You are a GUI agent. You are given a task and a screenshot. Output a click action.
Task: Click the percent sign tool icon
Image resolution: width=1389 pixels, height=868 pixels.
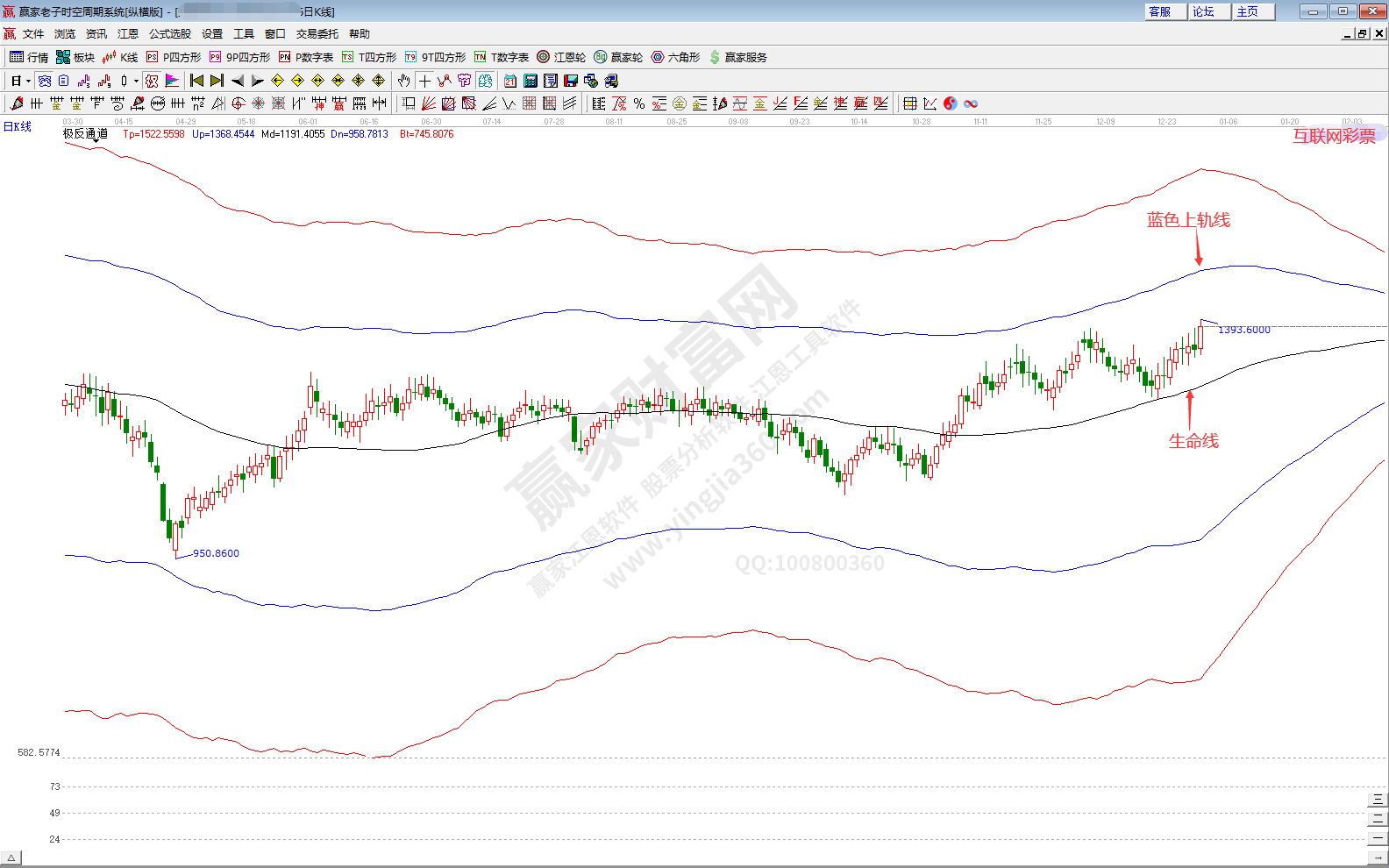point(639,103)
